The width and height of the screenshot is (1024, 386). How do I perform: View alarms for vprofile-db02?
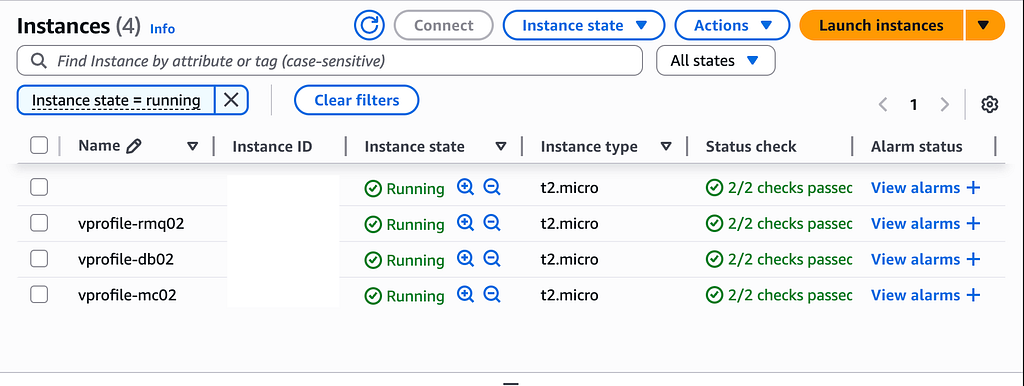[916, 260]
